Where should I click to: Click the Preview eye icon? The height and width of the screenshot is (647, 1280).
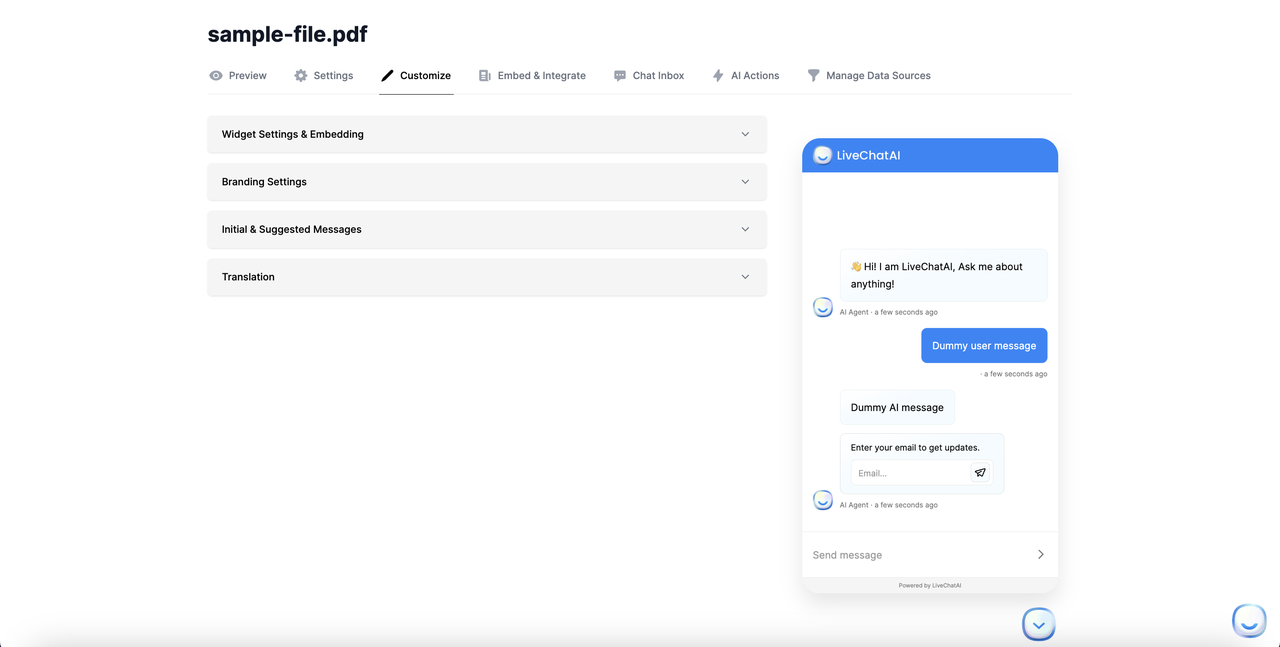(x=215, y=75)
